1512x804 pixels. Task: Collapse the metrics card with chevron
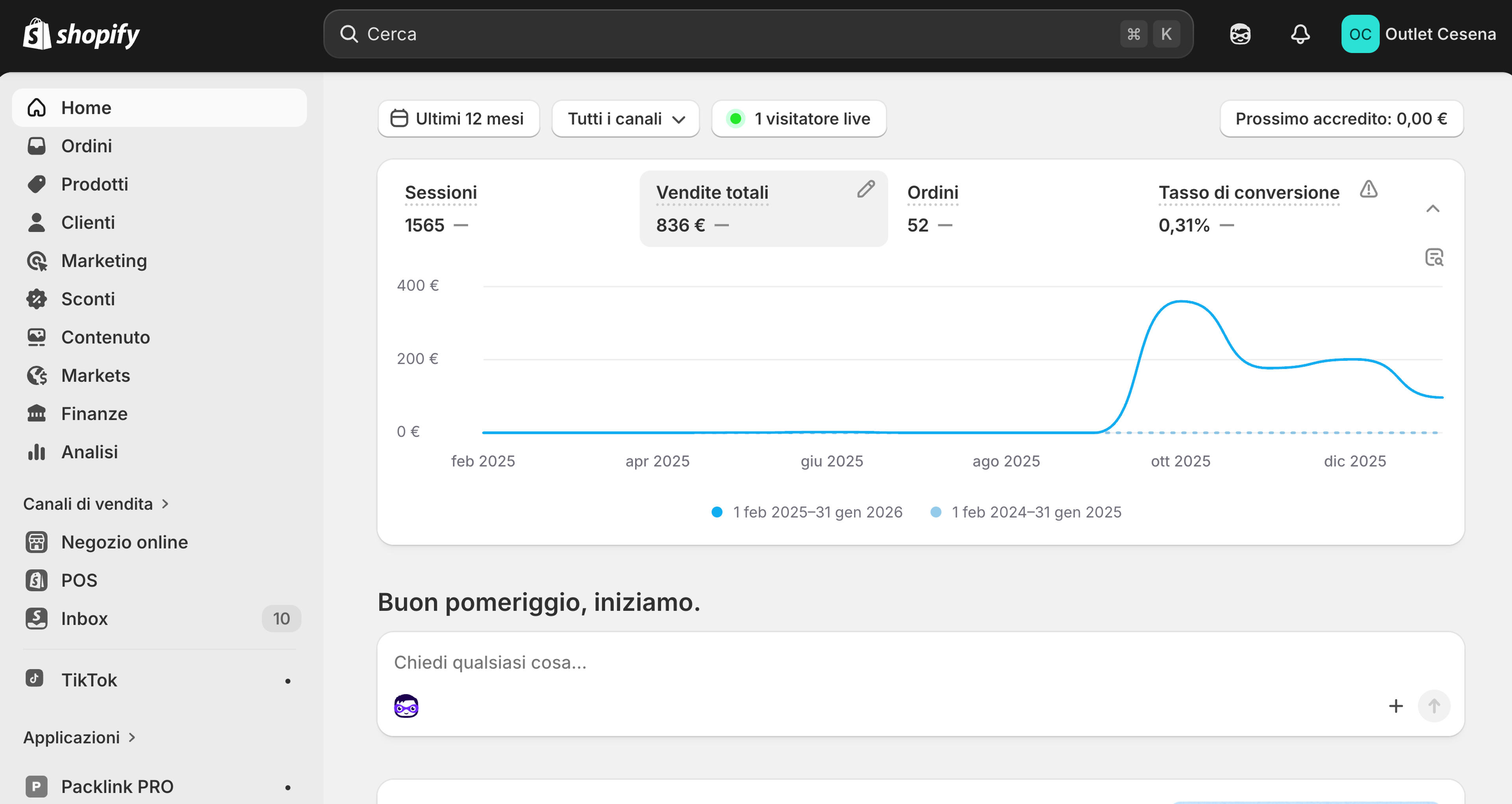tap(1433, 208)
